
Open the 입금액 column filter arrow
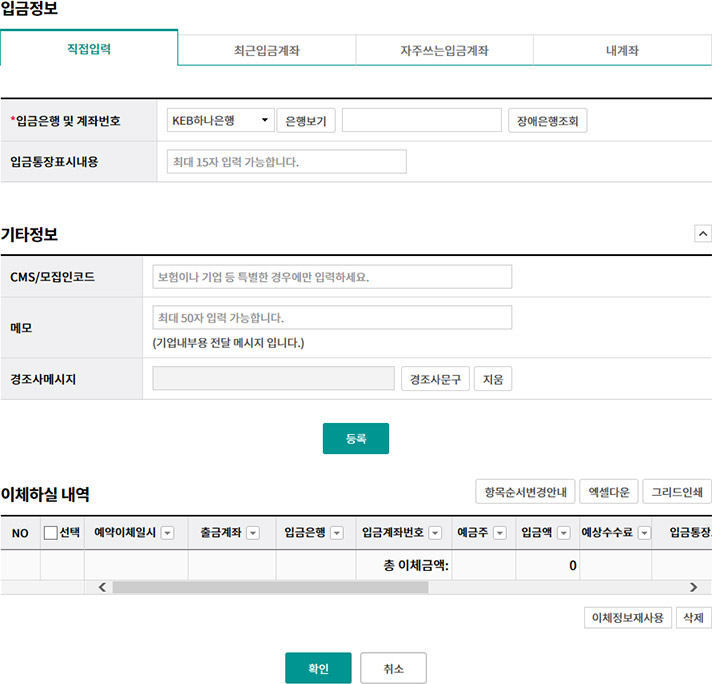pyautogui.click(x=563, y=533)
